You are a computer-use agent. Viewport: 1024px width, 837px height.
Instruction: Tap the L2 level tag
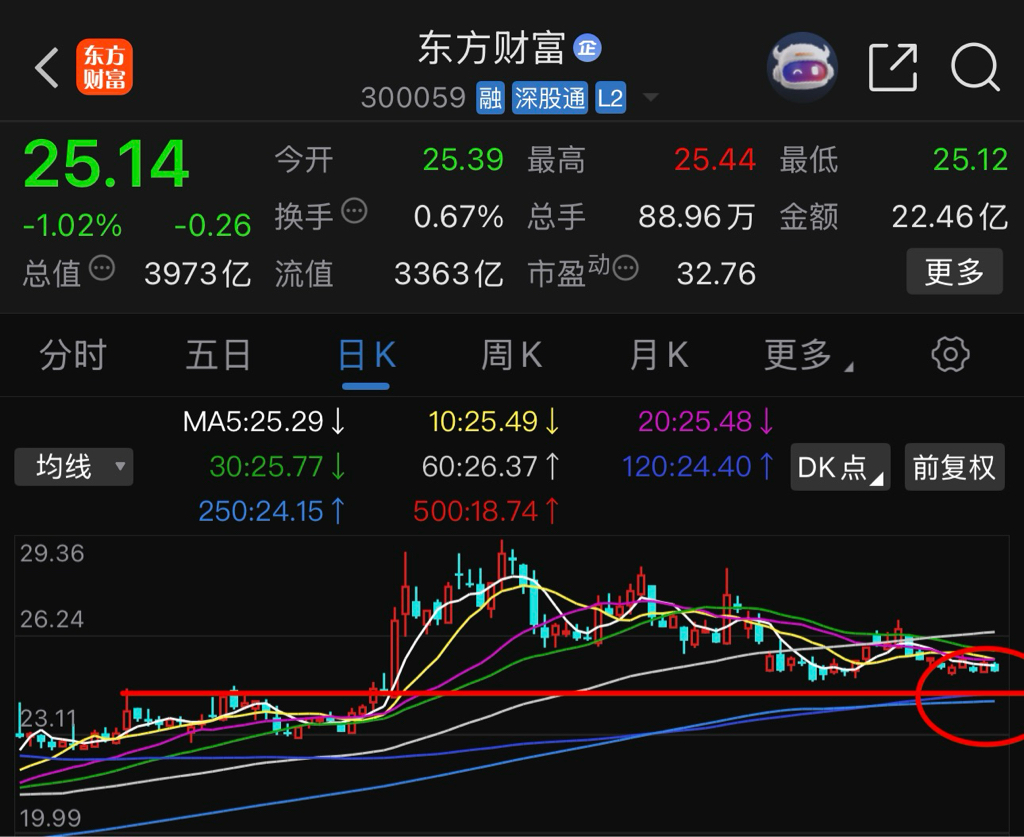click(611, 98)
